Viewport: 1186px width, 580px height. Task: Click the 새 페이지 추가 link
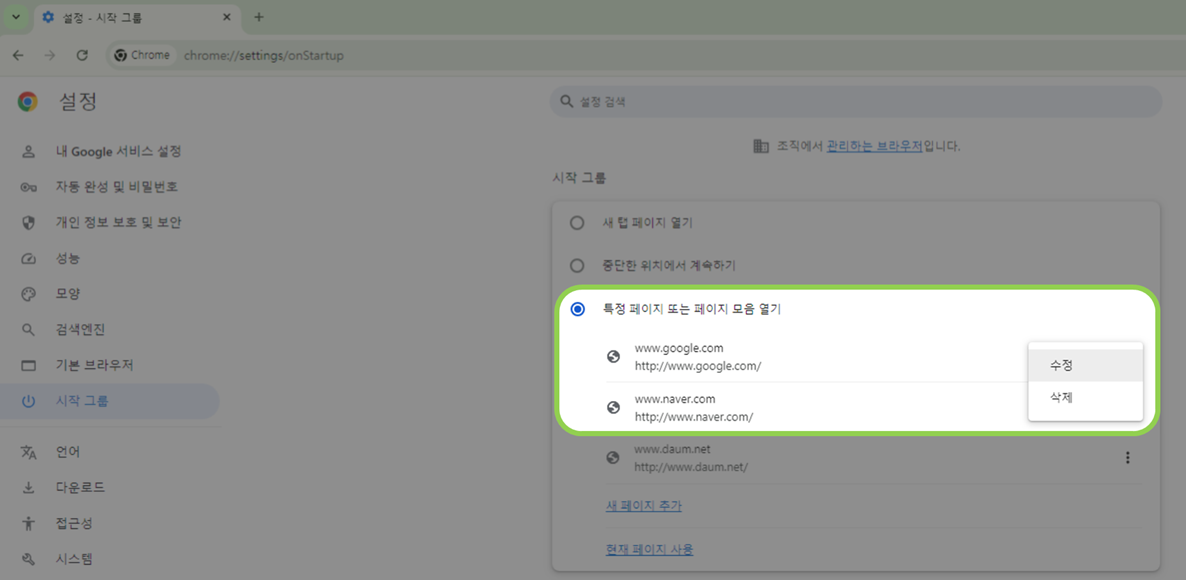coord(643,505)
